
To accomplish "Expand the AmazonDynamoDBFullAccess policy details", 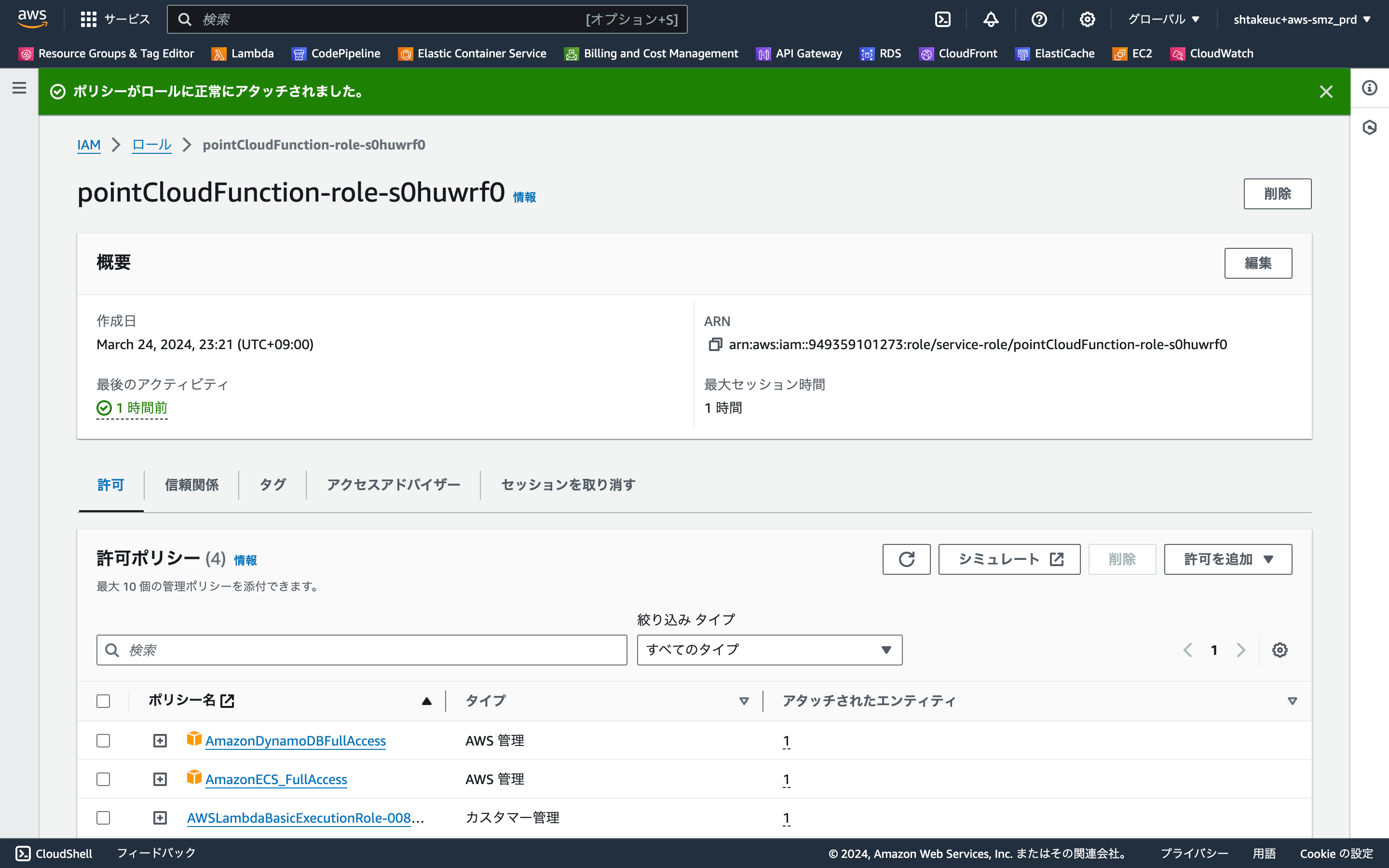I will tap(160, 741).
